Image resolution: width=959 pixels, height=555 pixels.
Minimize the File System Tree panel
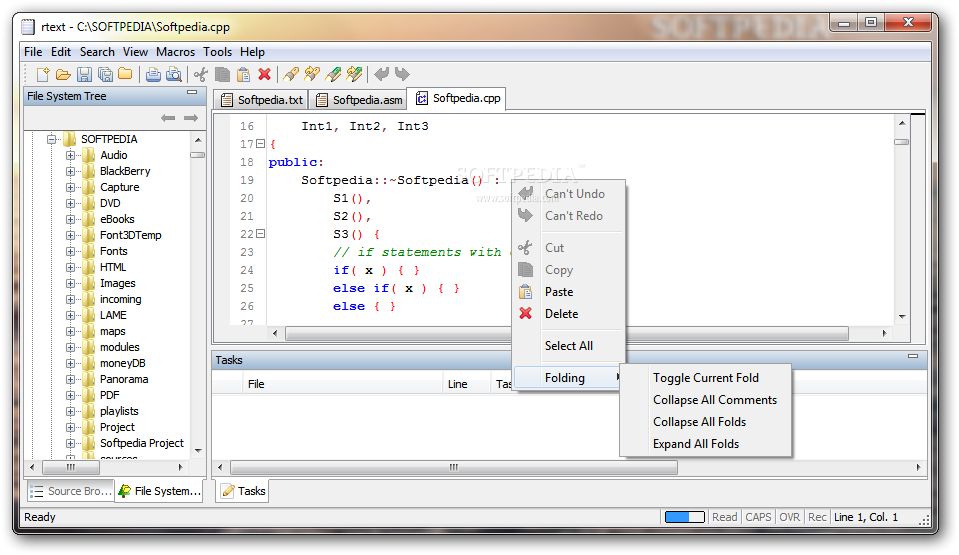pos(192,92)
